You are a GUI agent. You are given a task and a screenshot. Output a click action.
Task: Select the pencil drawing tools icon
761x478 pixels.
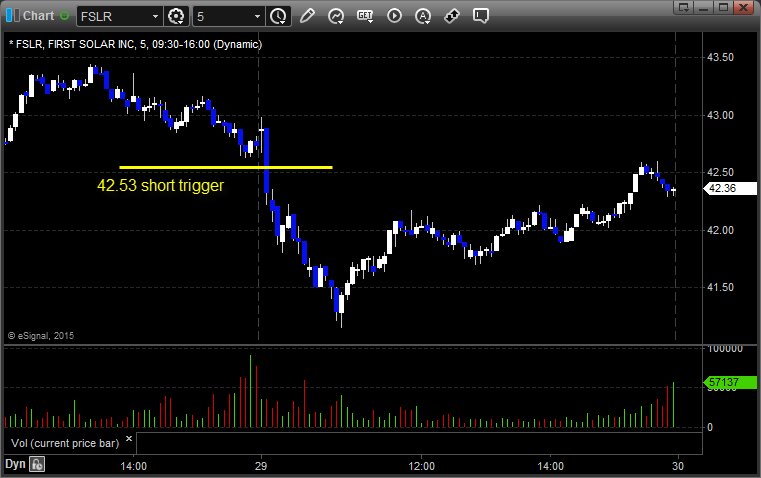pos(307,16)
